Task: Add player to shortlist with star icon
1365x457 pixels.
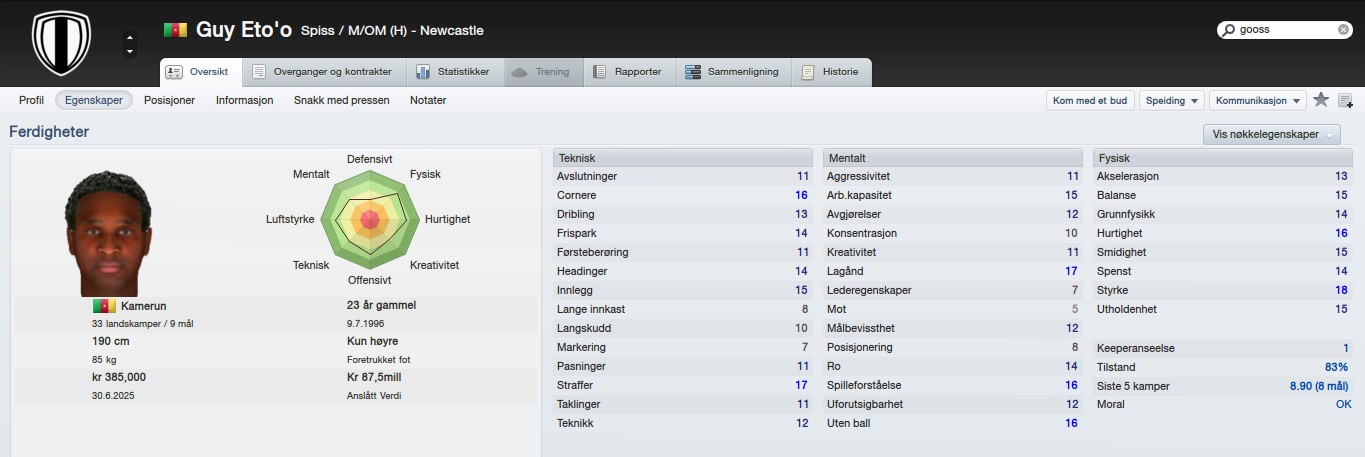Action: point(1321,100)
